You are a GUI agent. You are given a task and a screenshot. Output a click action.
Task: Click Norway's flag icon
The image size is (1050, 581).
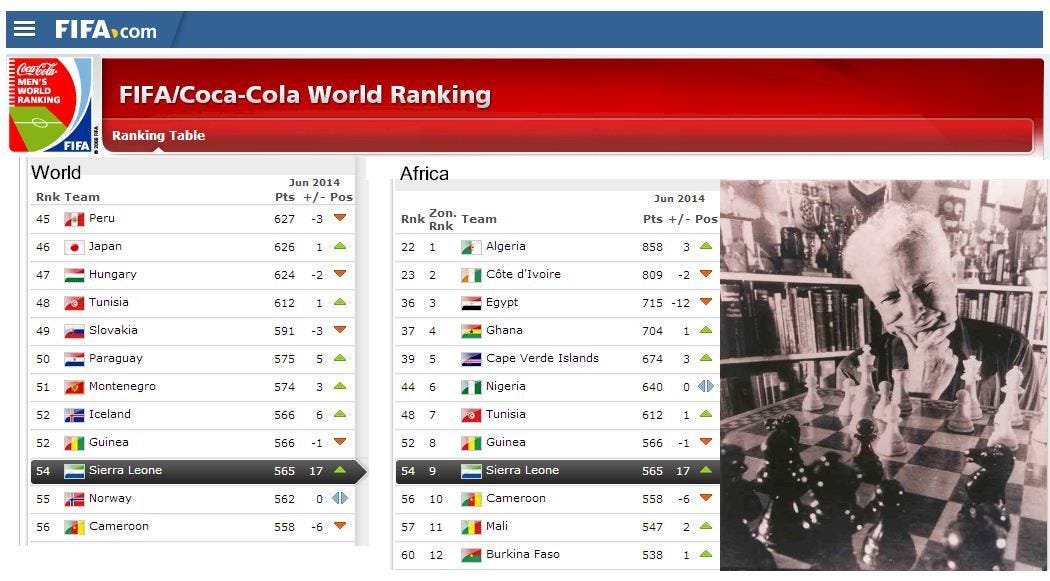tap(74, 499)
